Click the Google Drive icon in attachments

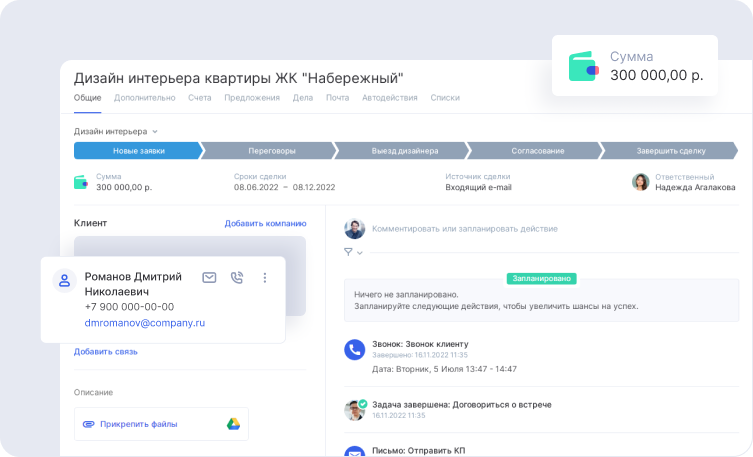(232, 424)
